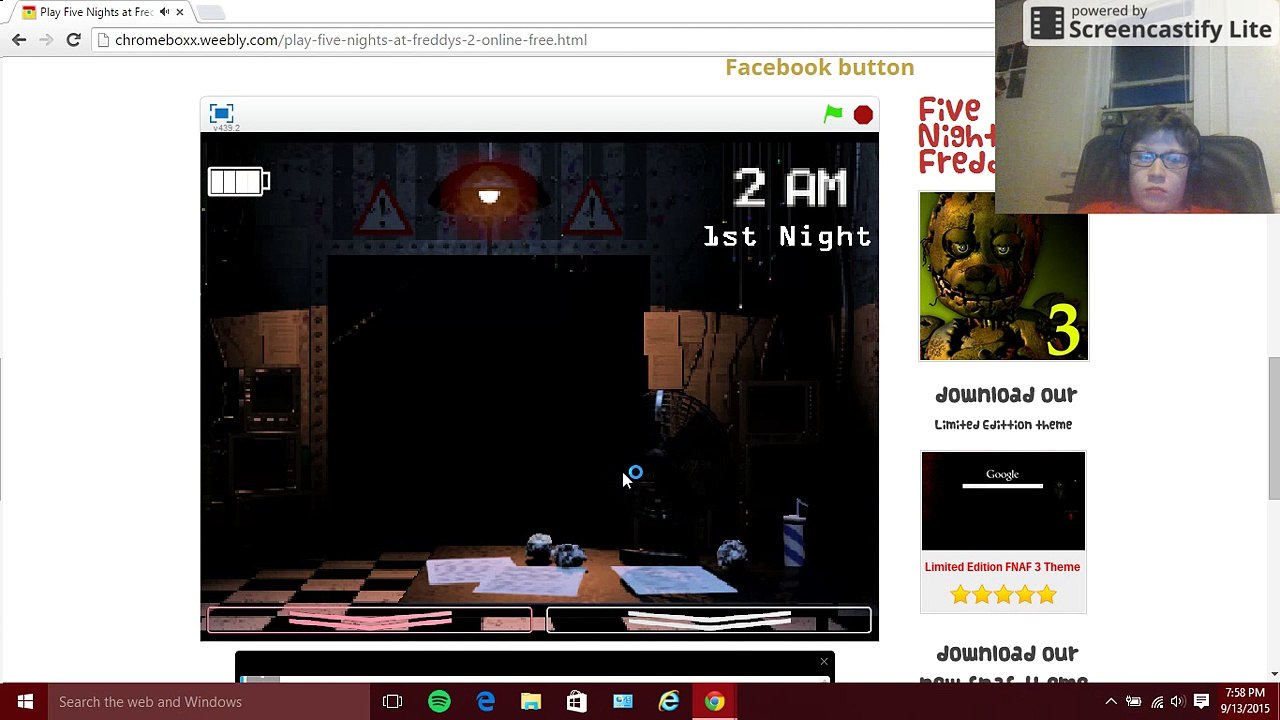Open File Explorer from the taskbar
Screen dimensions: 1280x720
[531, 701]
